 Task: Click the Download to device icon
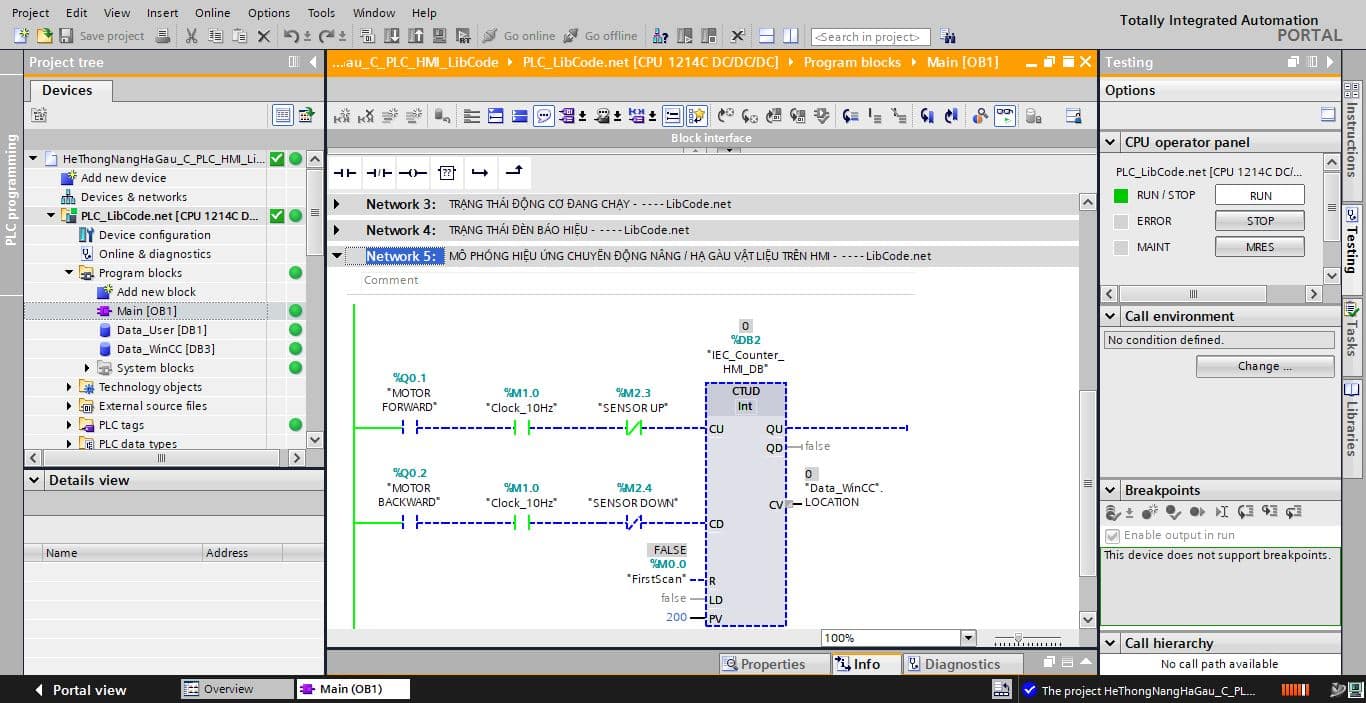pyautogui.click(x=391, y=36)
